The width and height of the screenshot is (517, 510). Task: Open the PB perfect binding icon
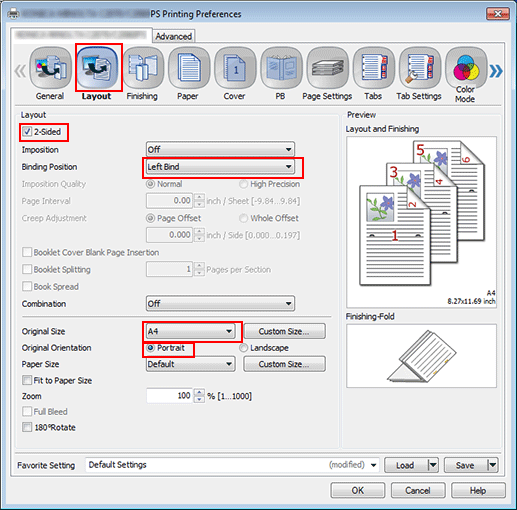(281, 68)
